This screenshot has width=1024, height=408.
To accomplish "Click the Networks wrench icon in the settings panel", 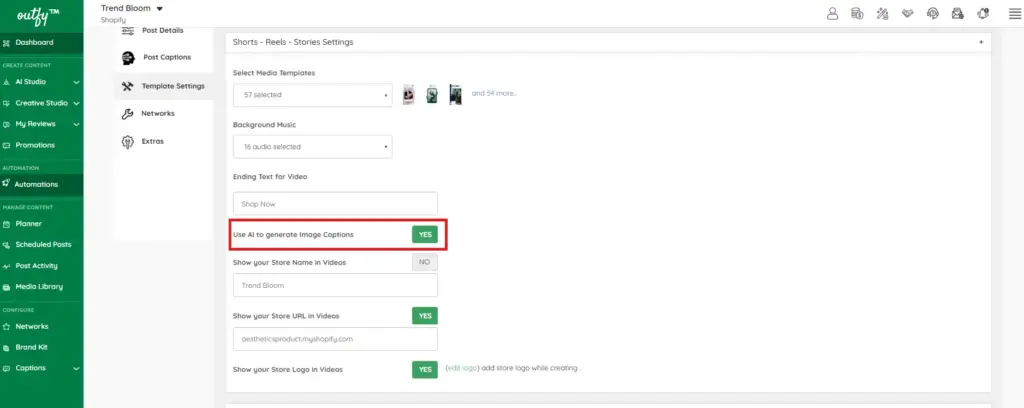I will coord(128,114).
